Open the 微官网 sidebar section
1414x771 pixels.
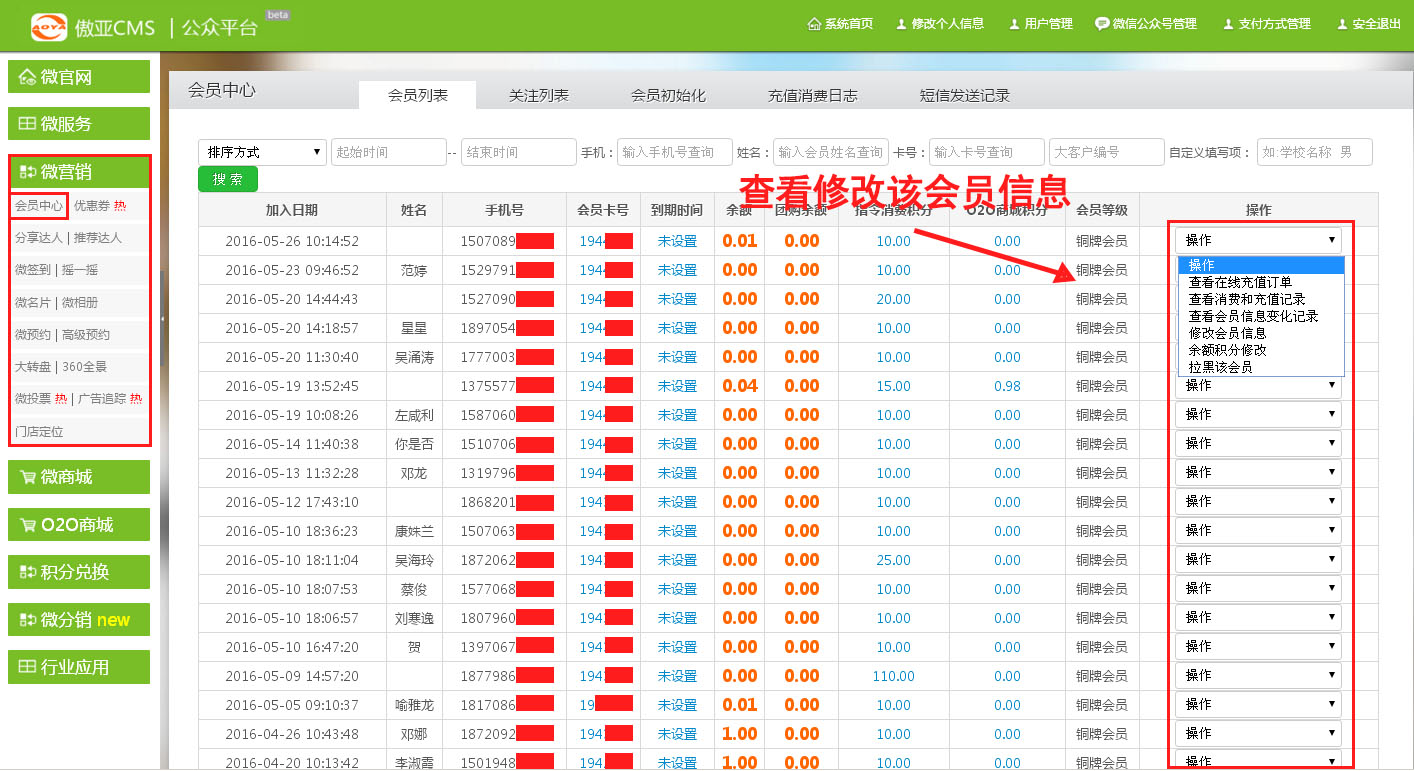click(79, 77)
